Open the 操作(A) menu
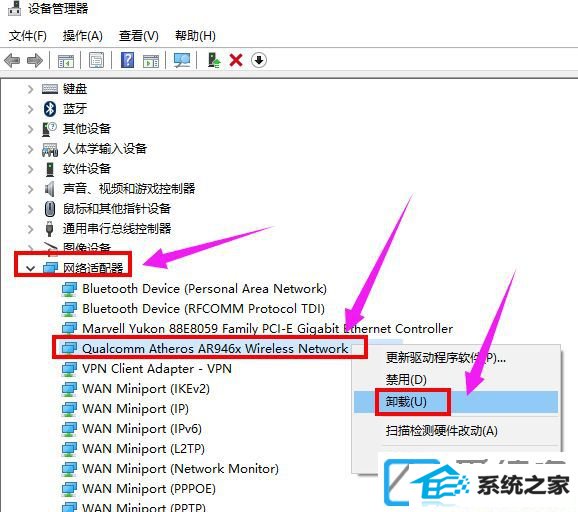This screenshot has width=578, height=512. click(x=83, y=36)
